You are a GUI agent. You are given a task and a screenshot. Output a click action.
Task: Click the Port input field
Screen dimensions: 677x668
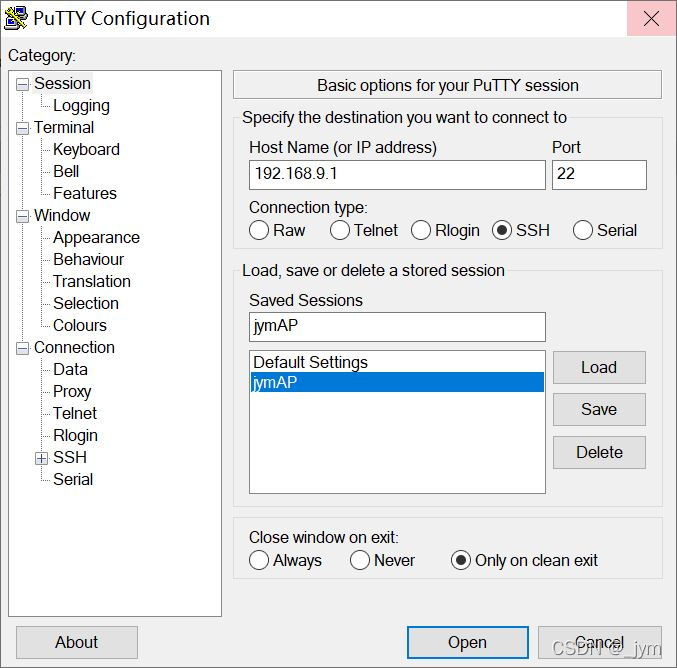599,175
